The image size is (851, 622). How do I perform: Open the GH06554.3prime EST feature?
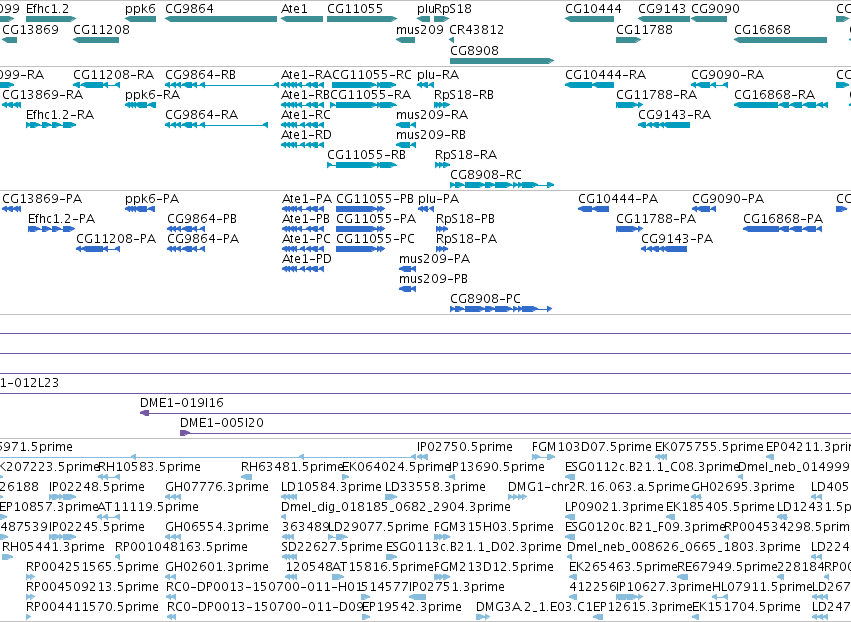click(173, 537)
